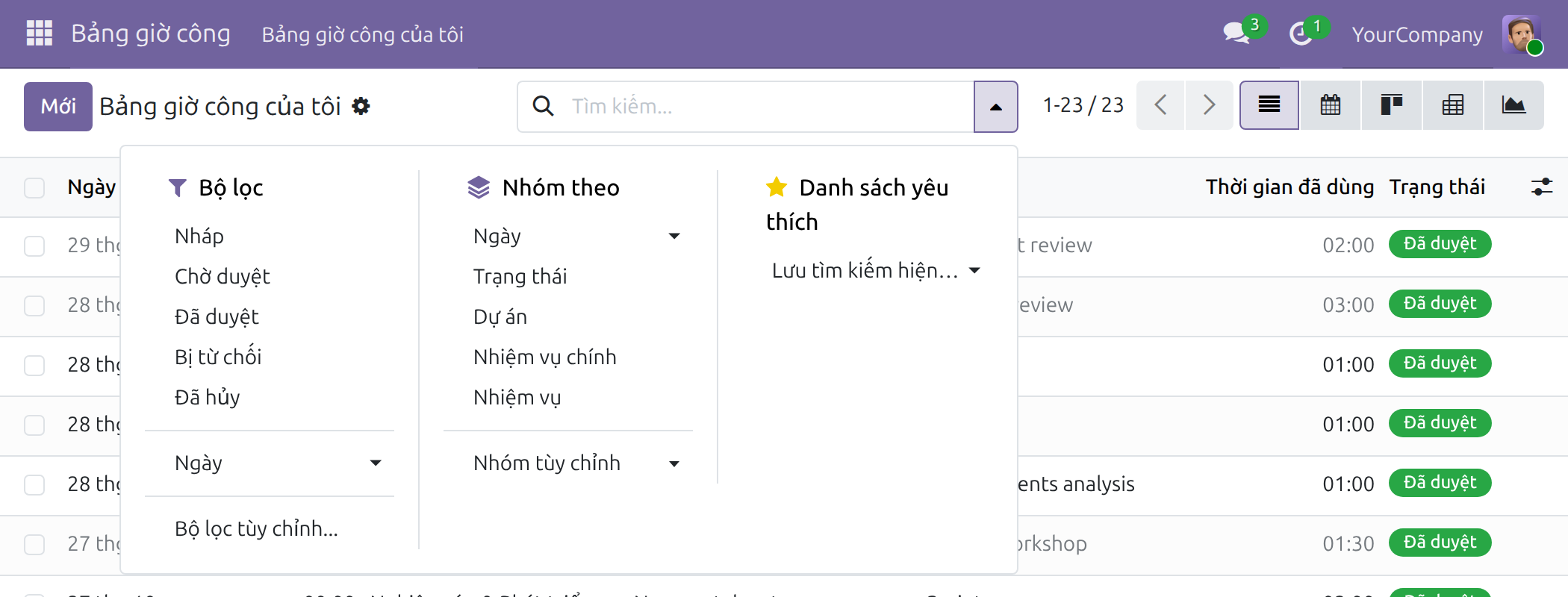Group by Trạng thái
This screenshot has height=597, width=1568.
tap(520, 276)
